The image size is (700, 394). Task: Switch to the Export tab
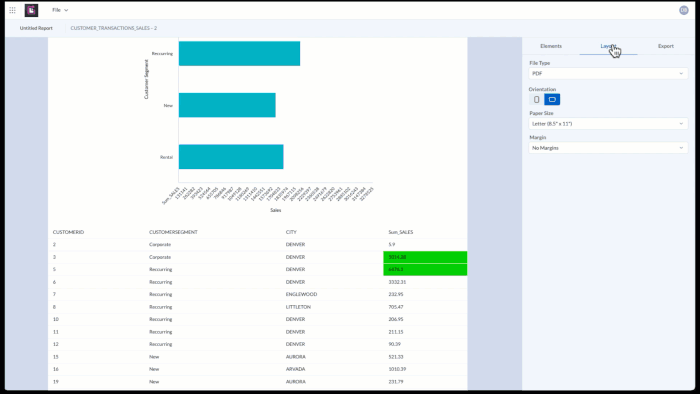(666, 46)
